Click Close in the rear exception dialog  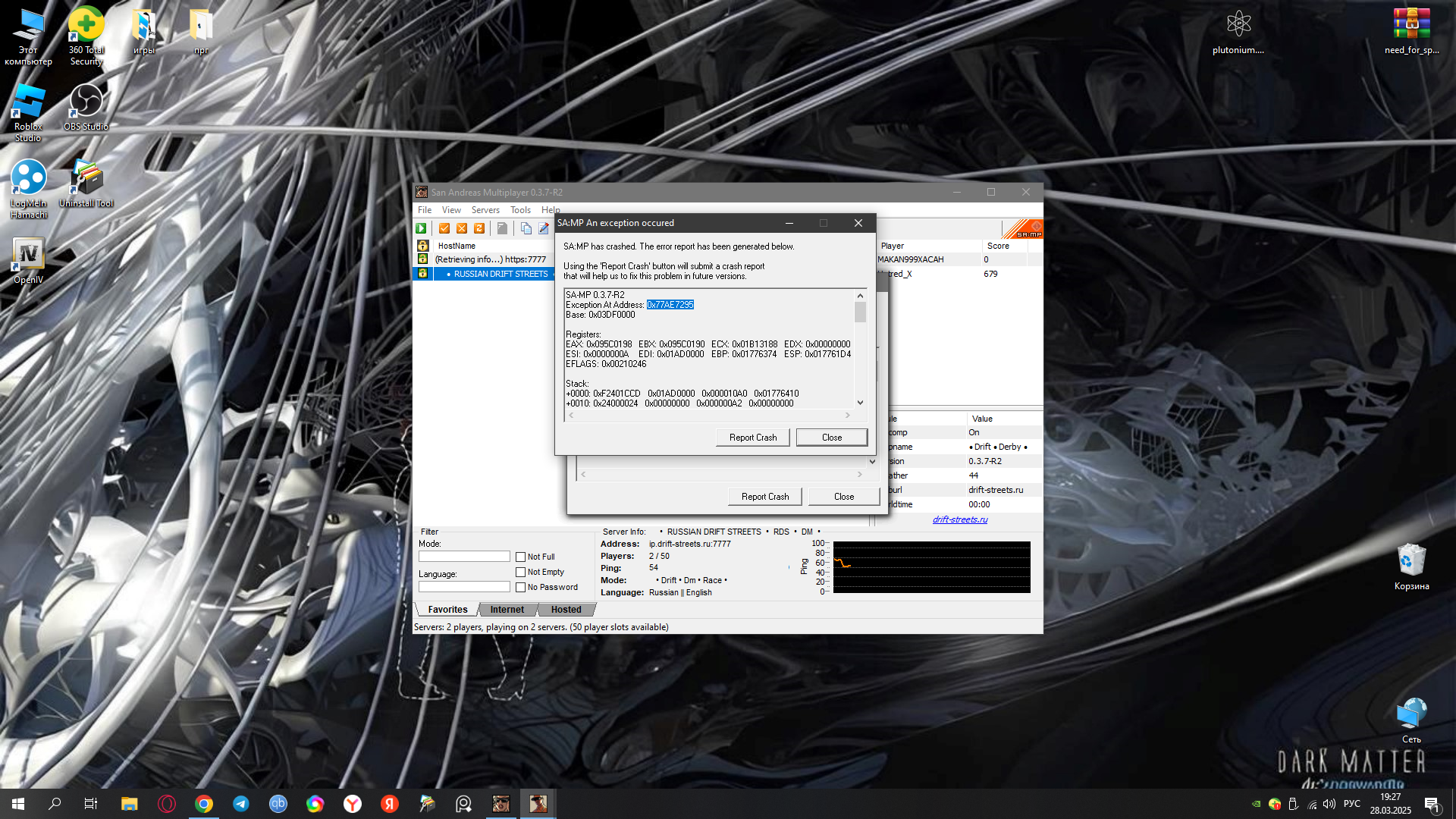844,497
